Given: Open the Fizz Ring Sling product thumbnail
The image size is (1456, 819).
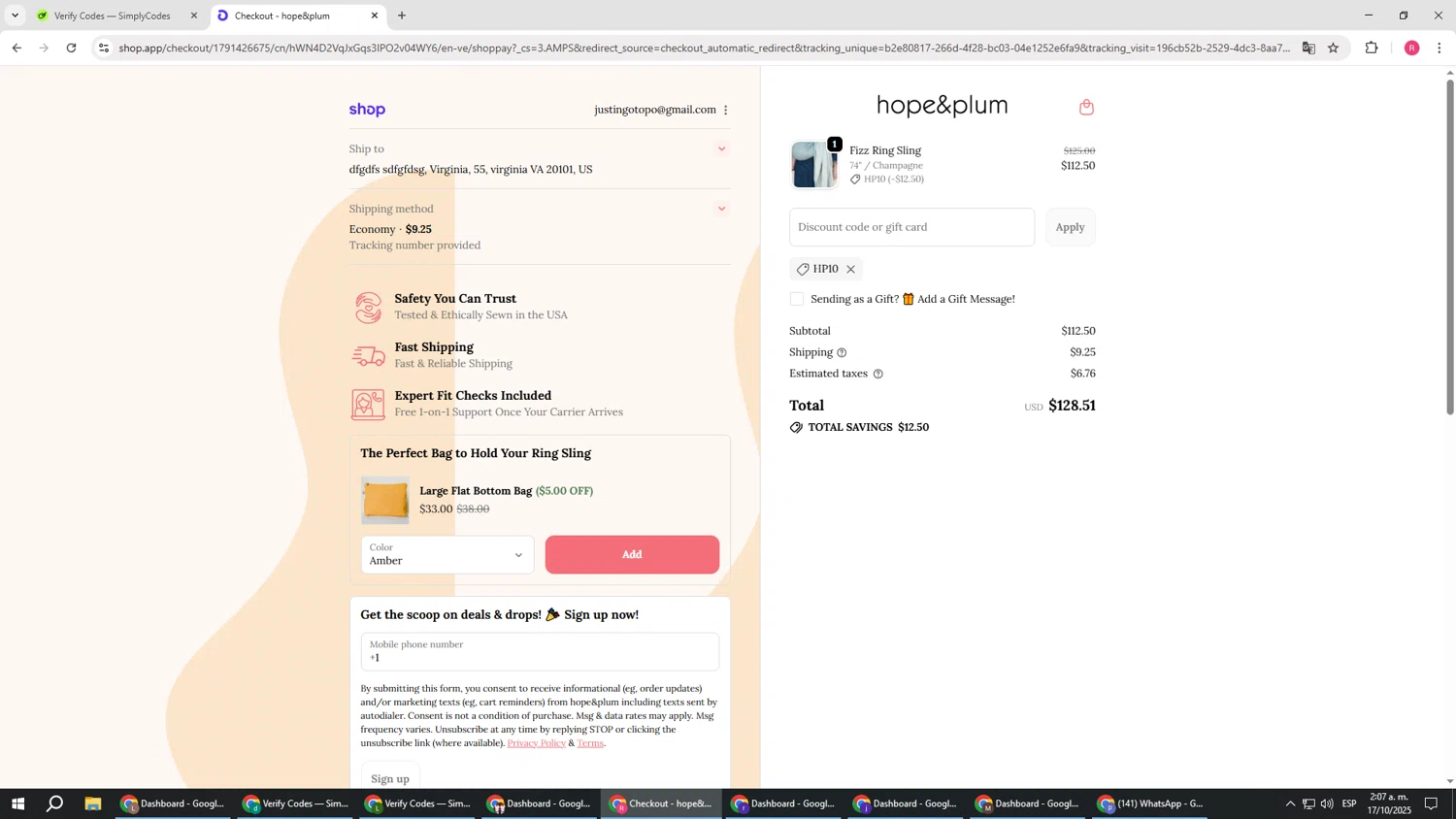Looking at the screenshot, I should point(814,164).
